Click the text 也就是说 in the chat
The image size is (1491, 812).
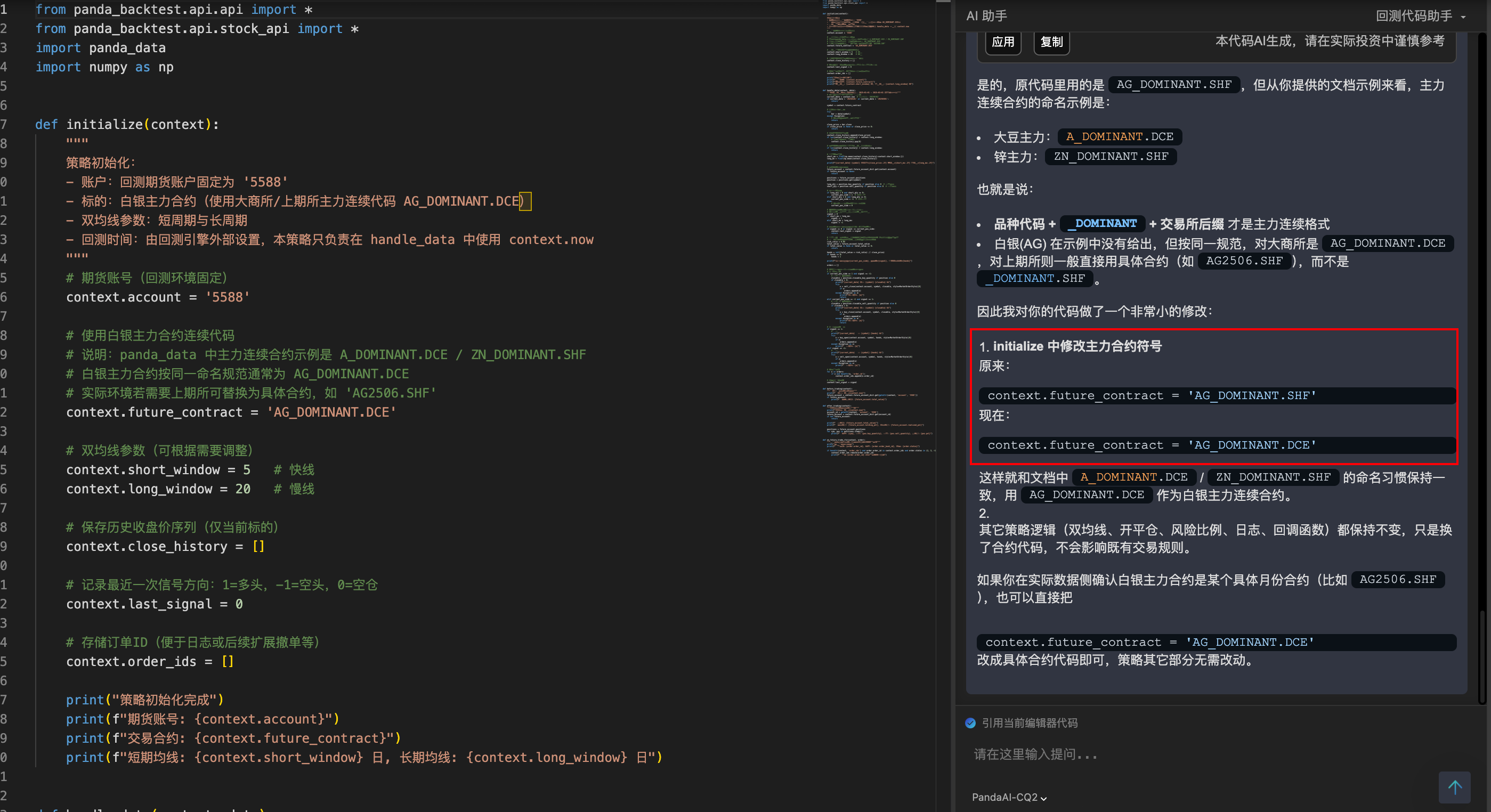coord(1006,189)
